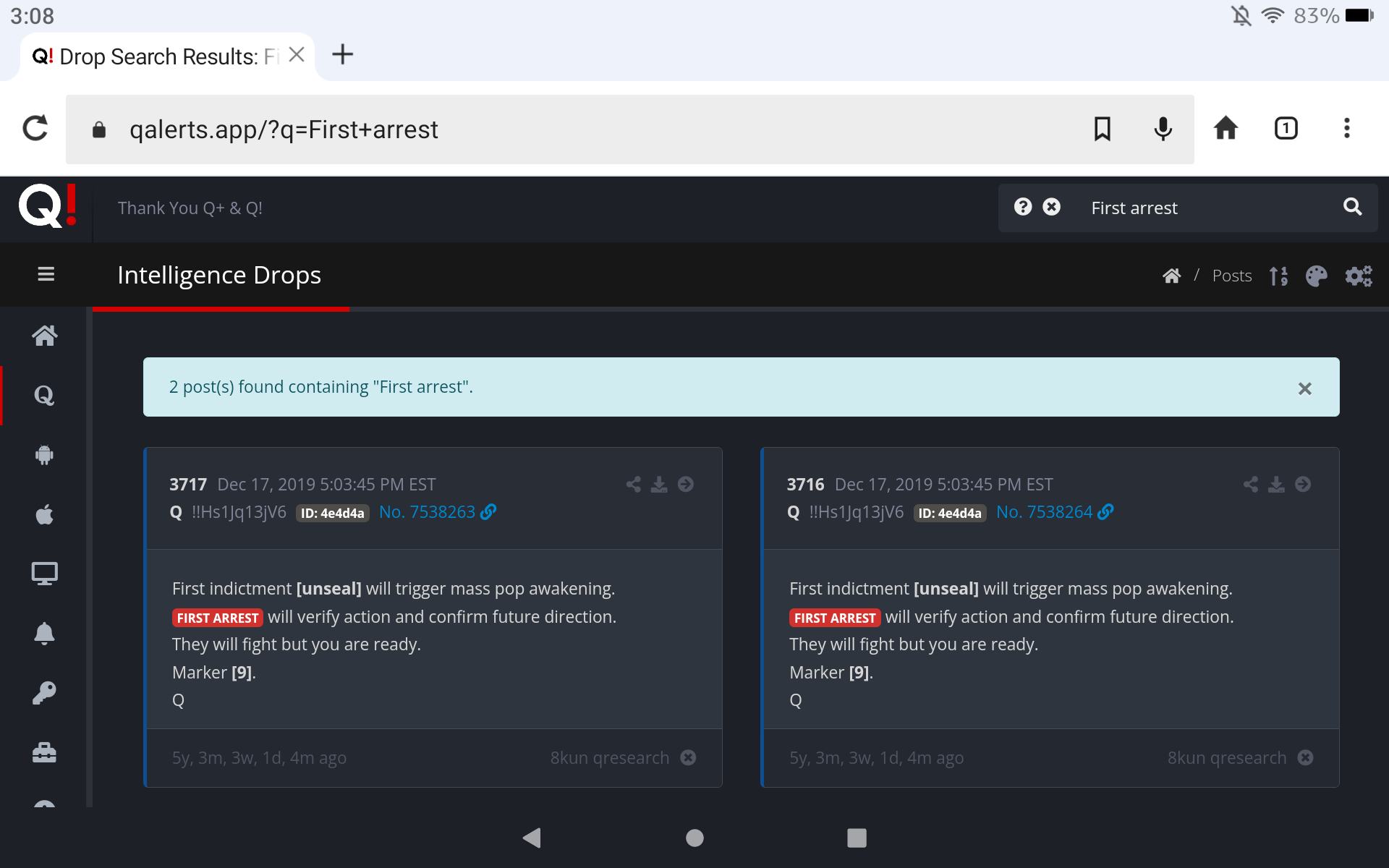
Task: Open the desktop monitor sidebar icon
Action: pyautogui.click(x=44, y=574)
